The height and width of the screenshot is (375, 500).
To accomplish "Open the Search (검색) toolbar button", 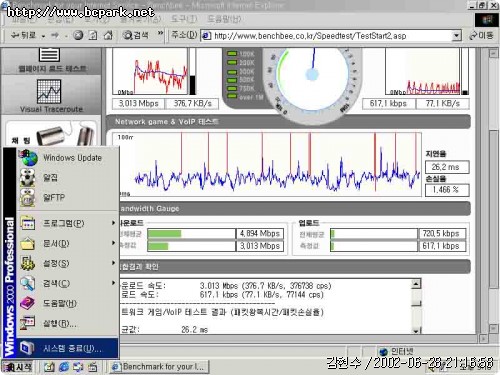I will (x=136, y=35).
